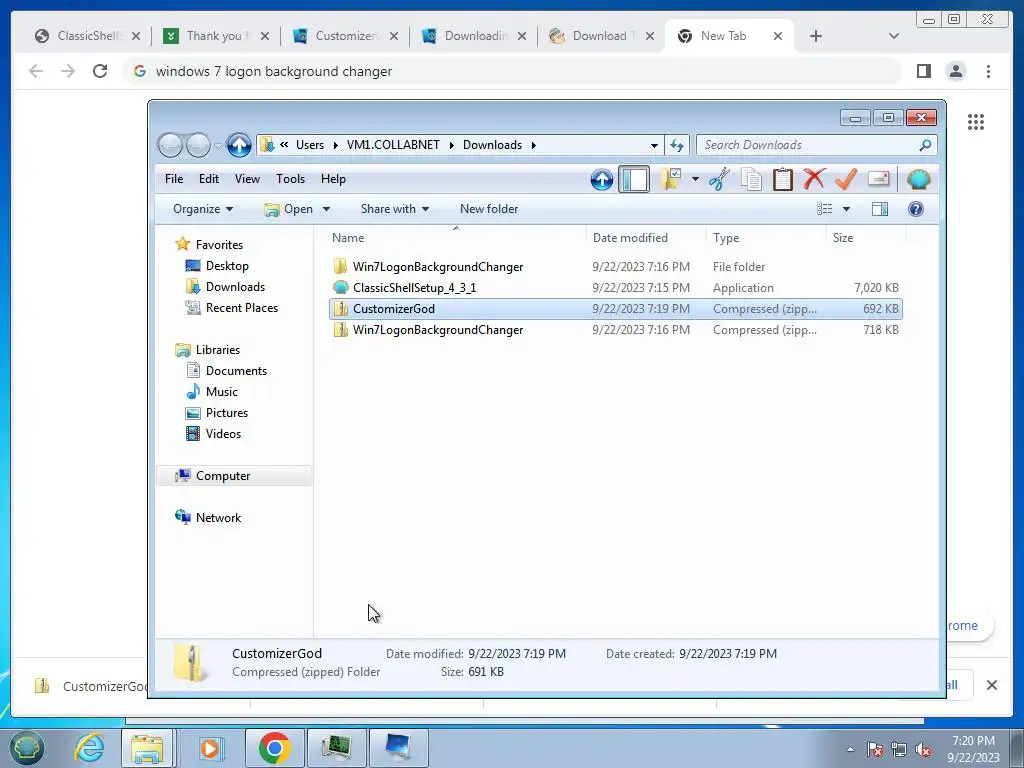This screenshot has height=768, width=1024.
Task: Expand the Open button dropdown arrow
Action: coord(327,209)
